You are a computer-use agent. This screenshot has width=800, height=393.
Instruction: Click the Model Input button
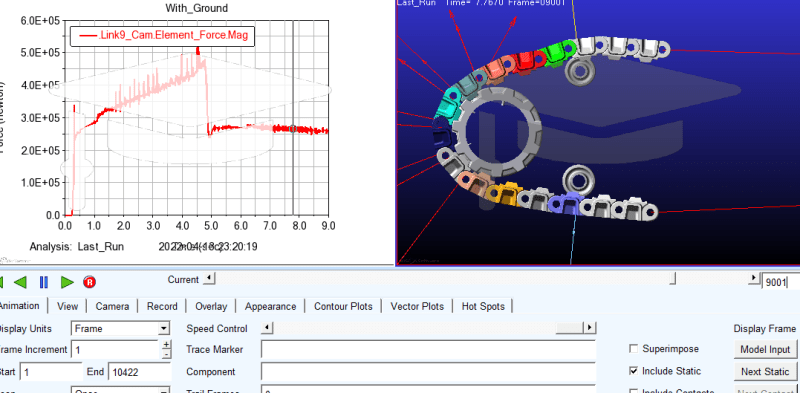tap(765, 350)
